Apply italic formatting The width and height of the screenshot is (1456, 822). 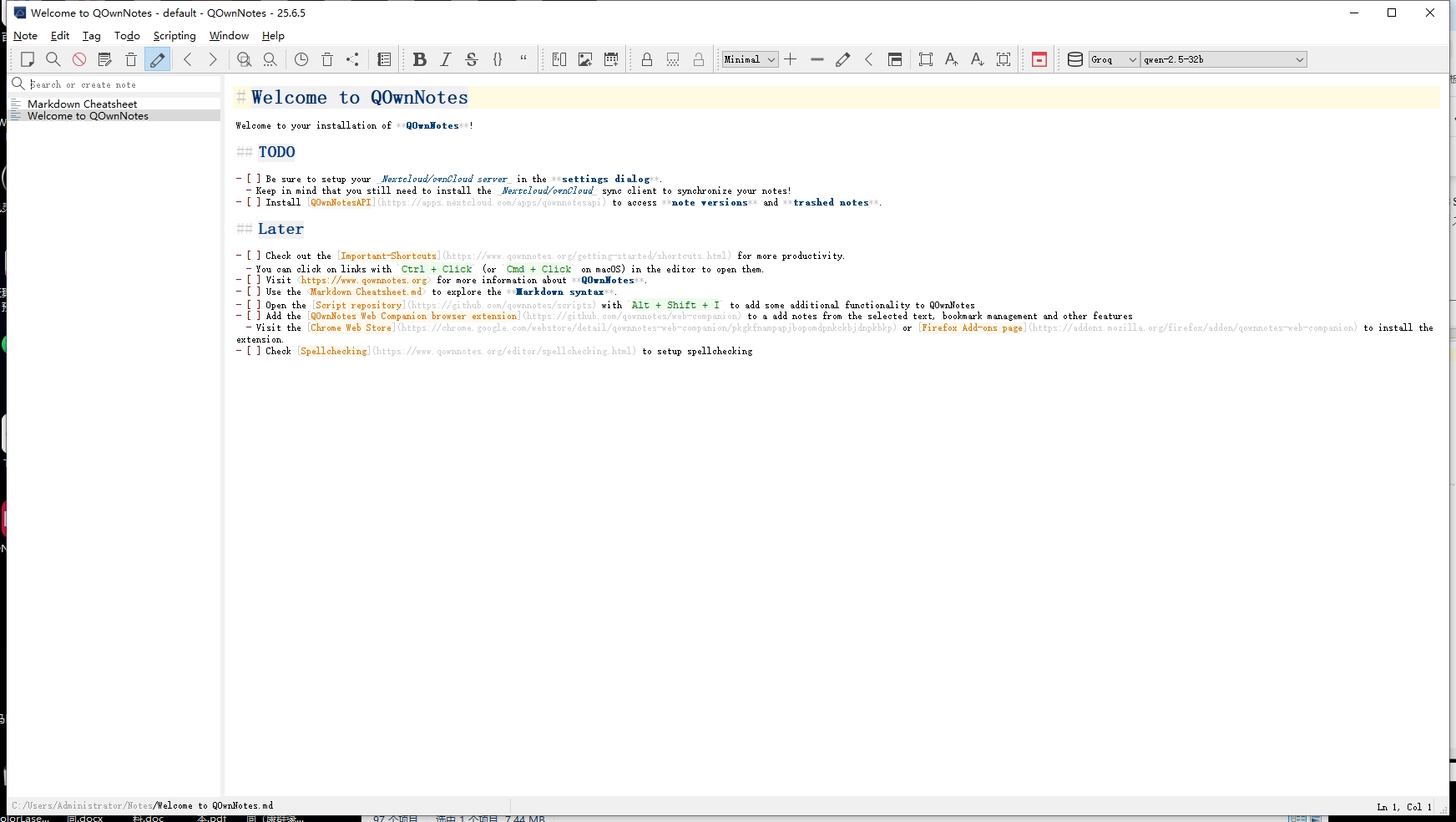pos(446,59)
